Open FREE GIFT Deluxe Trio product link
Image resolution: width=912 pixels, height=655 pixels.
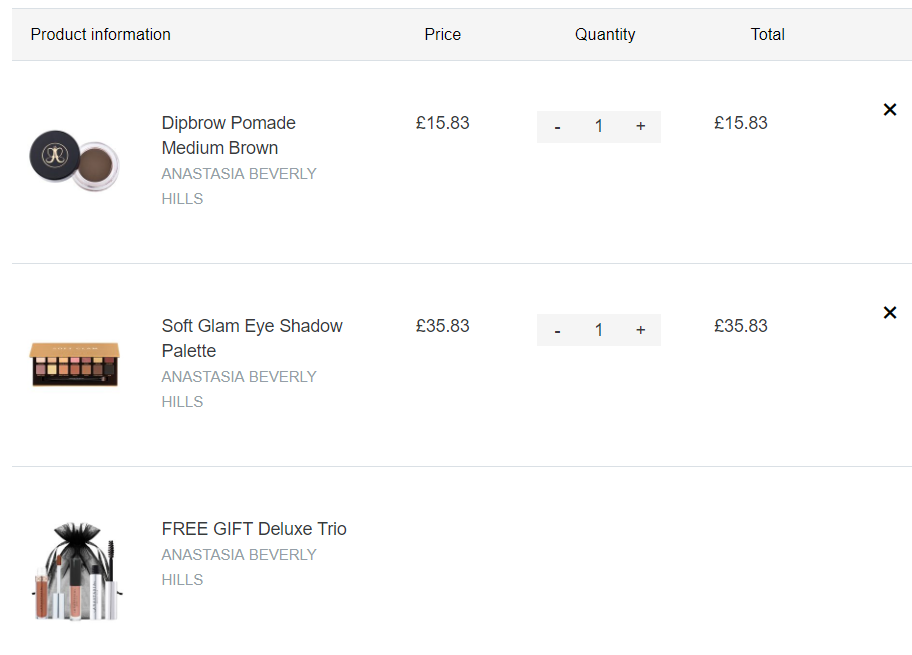[x=254, y=529]
